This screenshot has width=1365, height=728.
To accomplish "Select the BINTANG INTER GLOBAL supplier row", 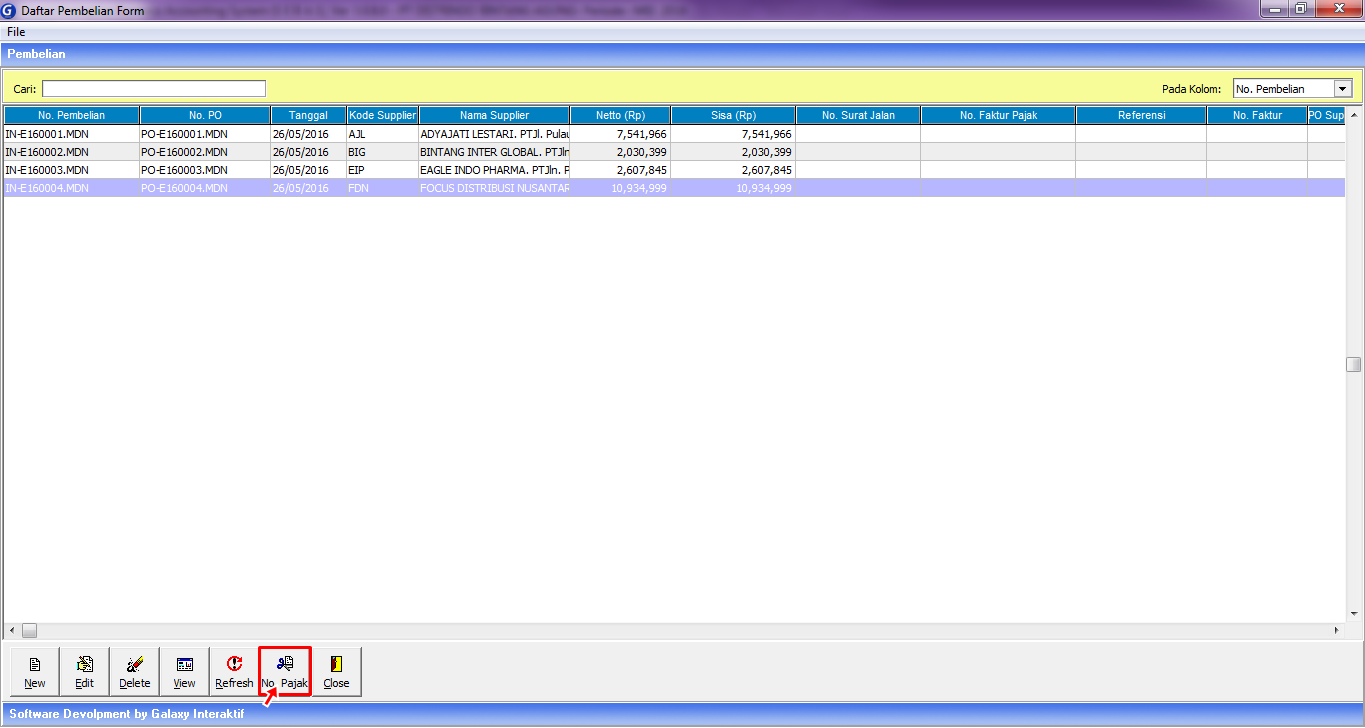I will coord(494,152).
